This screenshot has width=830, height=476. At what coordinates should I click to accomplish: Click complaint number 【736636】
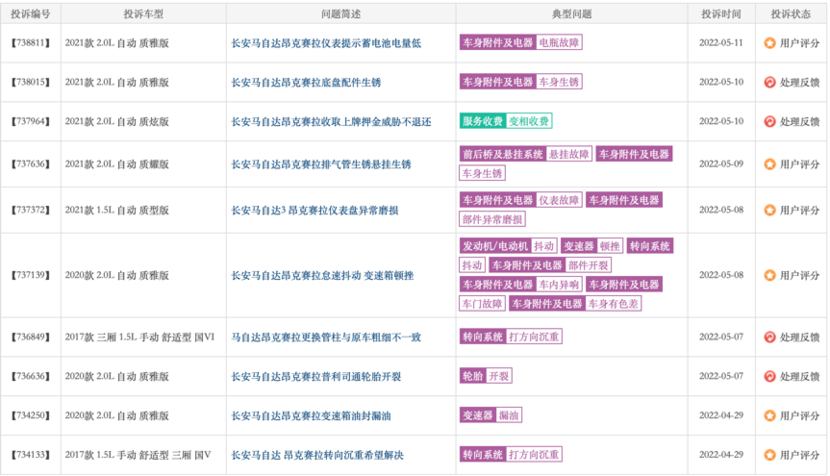point(31,376)
